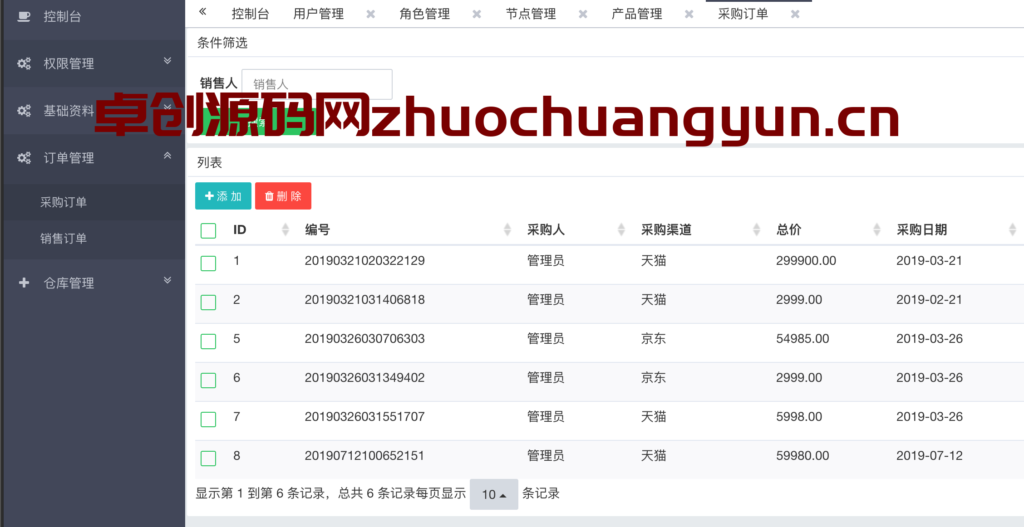Click the coffee cup icon beside 控制台
This screenshot has height=527, width=1024.
(x=24, y=17)
